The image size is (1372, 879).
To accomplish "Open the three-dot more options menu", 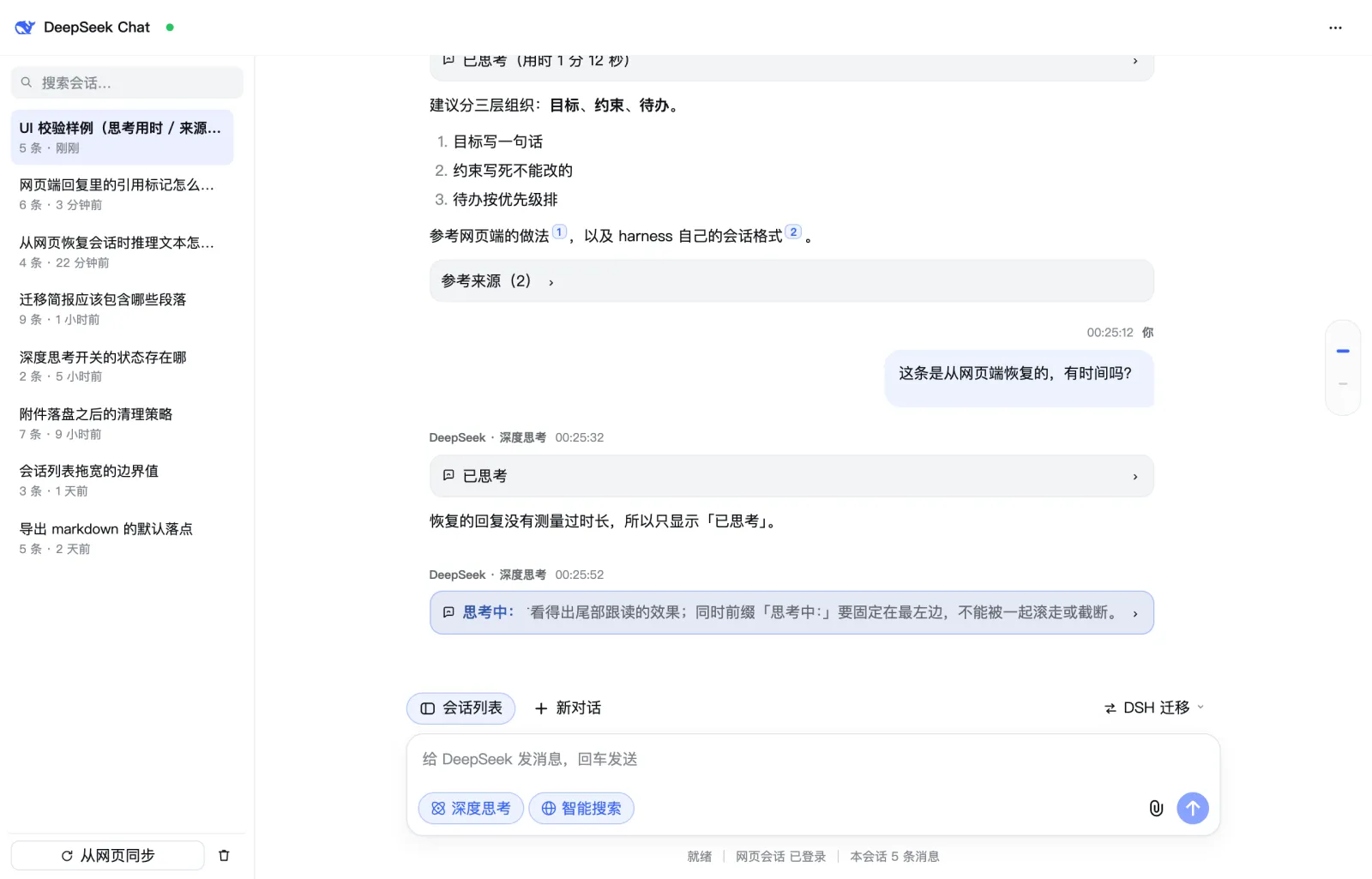I will [1335, 27].
